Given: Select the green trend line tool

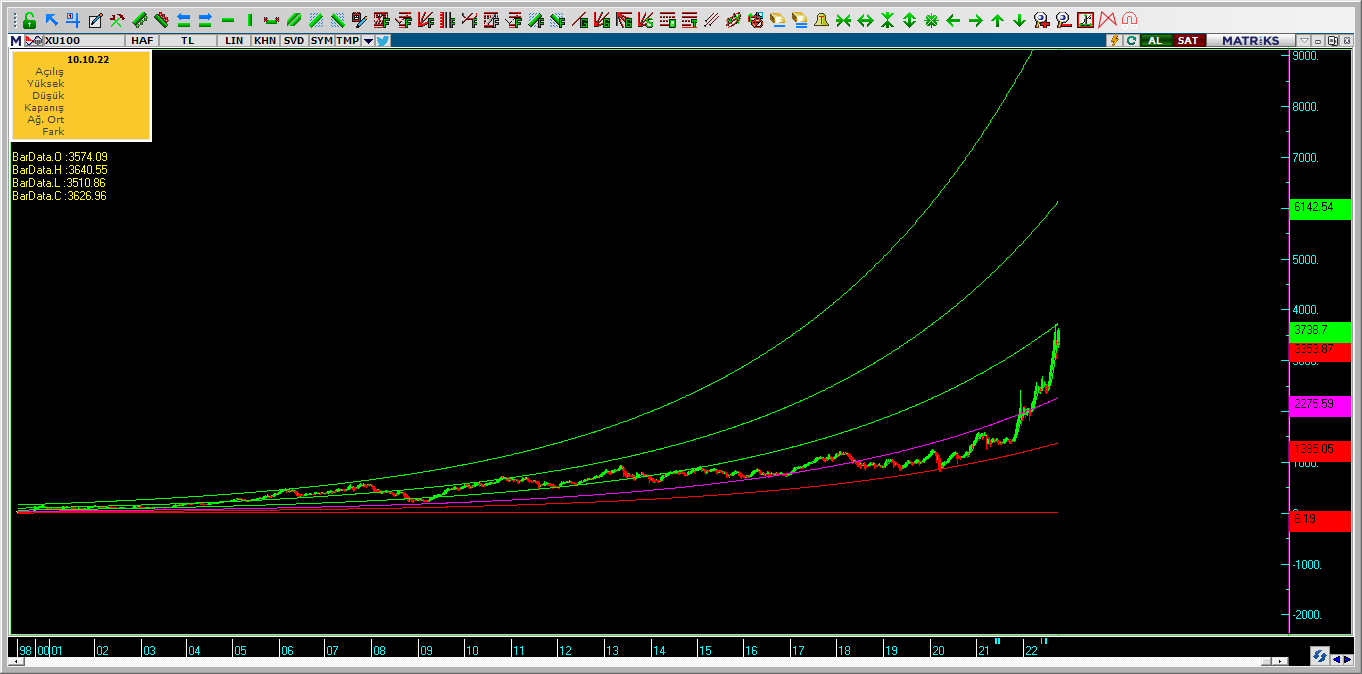Looking at the screenshot, I should [x=293, y=20].
